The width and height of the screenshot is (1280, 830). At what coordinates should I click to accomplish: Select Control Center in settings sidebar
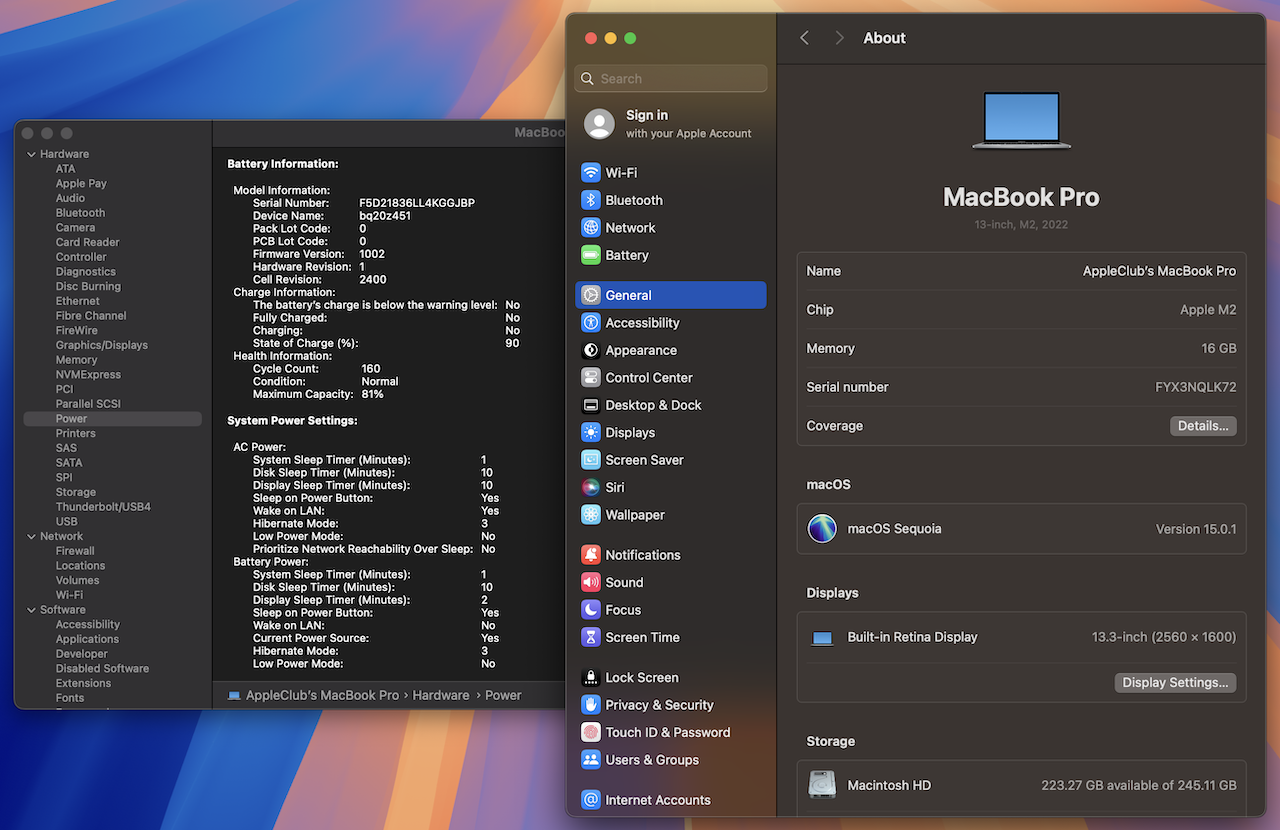pos(648,378)
